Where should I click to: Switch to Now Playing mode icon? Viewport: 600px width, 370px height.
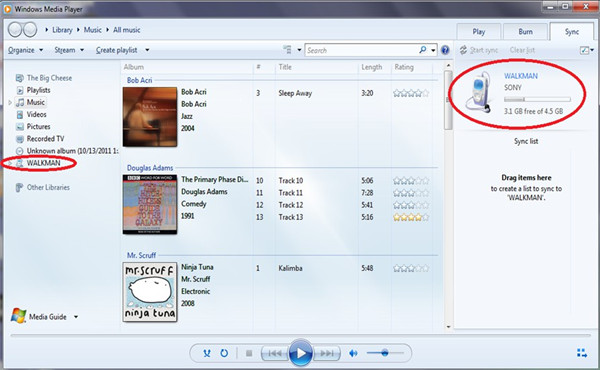coord(582,353)
